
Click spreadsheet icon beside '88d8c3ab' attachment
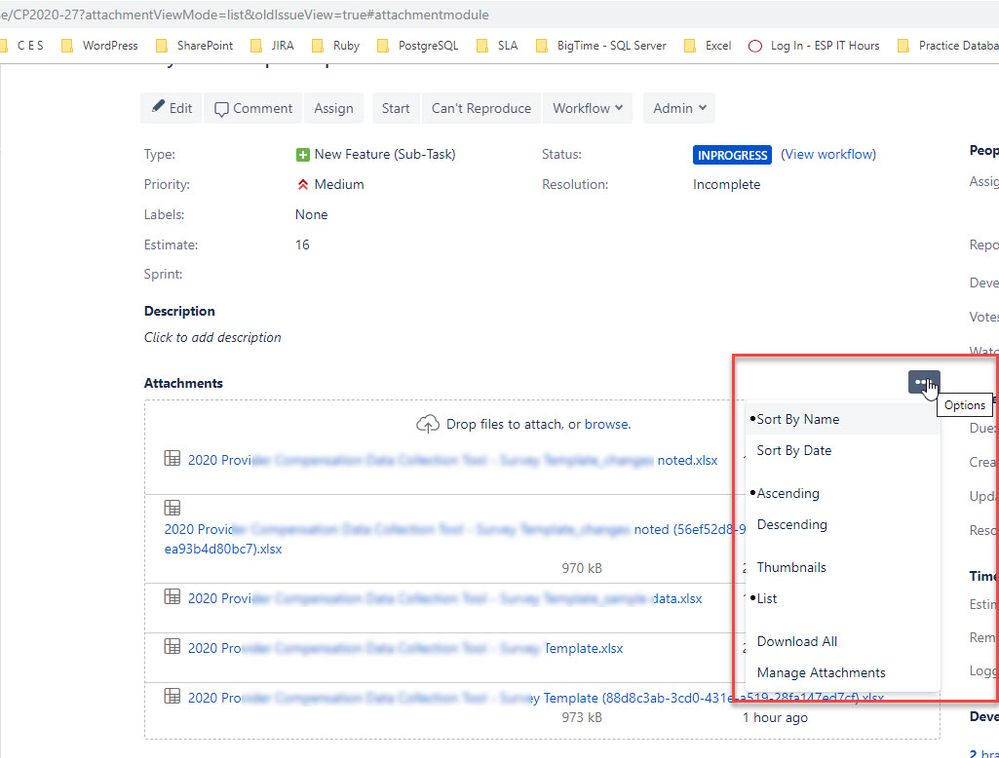coord(172,696)
